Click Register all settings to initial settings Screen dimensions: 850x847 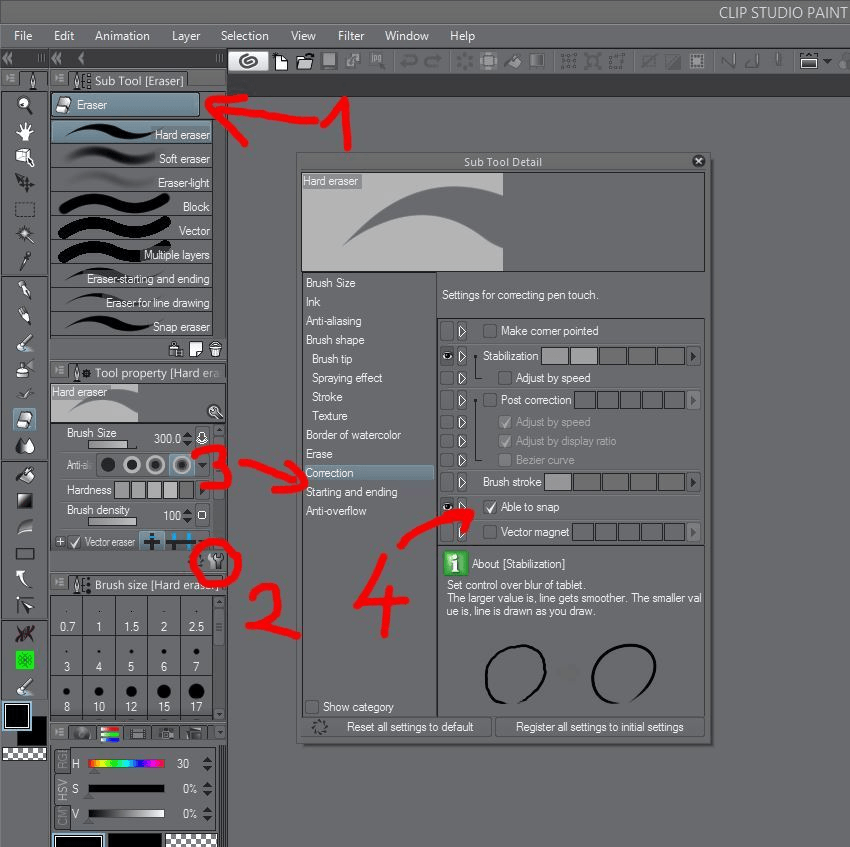599,727
